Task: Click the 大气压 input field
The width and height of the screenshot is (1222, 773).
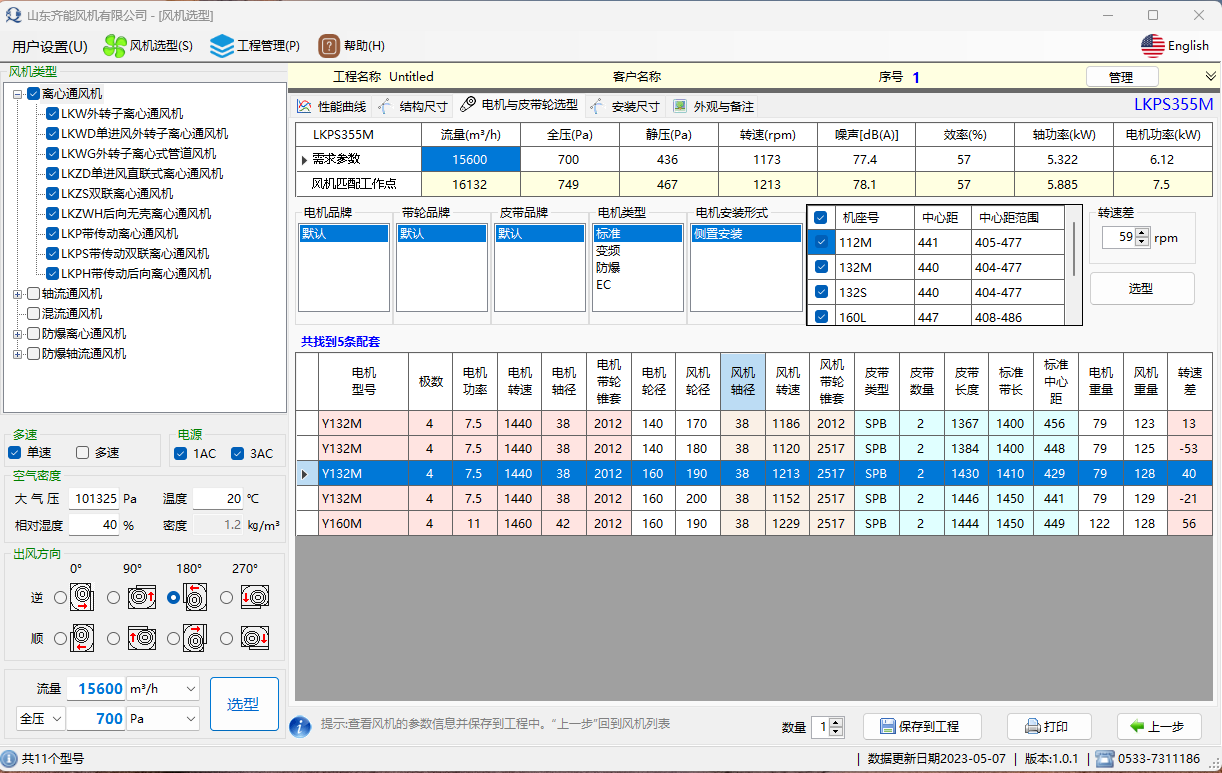Action: (96, 498)
